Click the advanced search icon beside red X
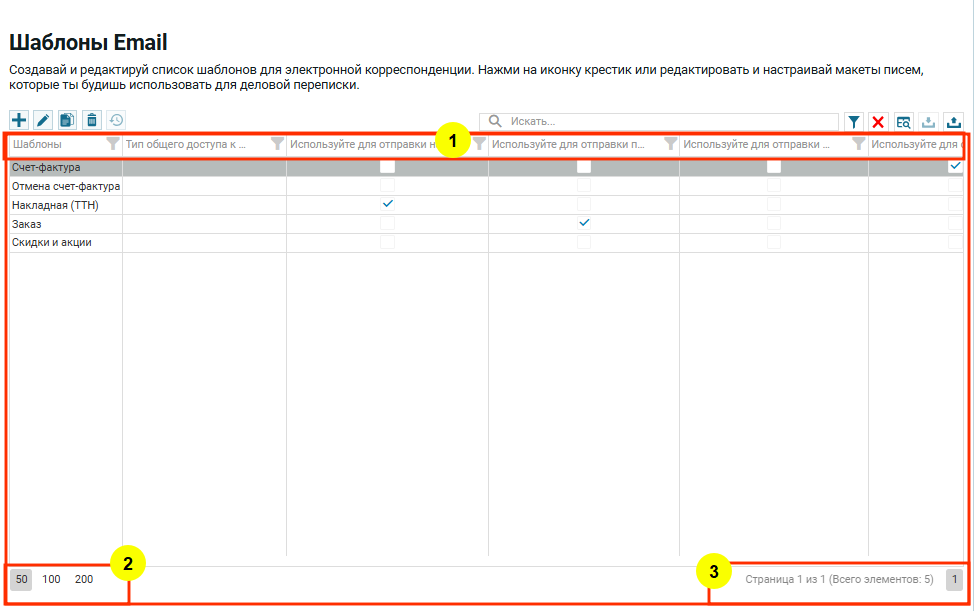This screenshot has height=611, width=978. pos(904,122)
